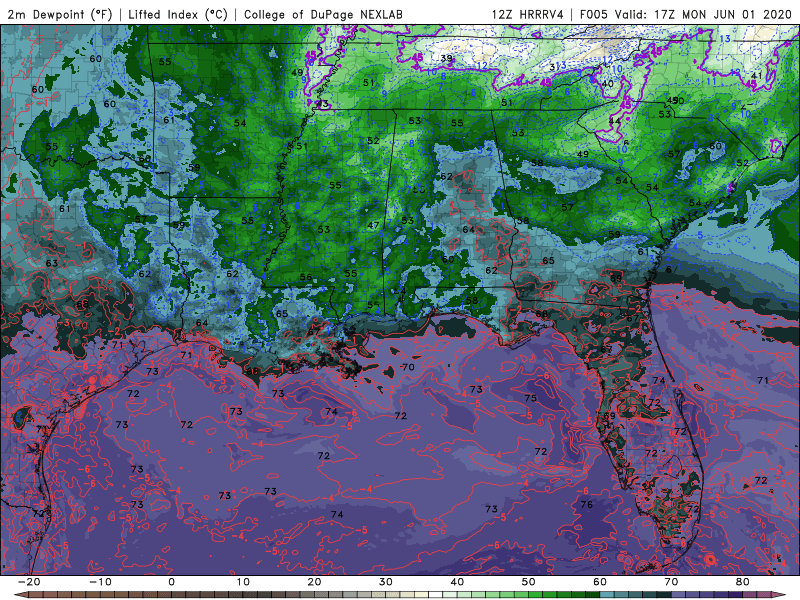Click the 0 label on the color scale
Image resolution: width=800 pixels, height=600 pixels.
171,582
